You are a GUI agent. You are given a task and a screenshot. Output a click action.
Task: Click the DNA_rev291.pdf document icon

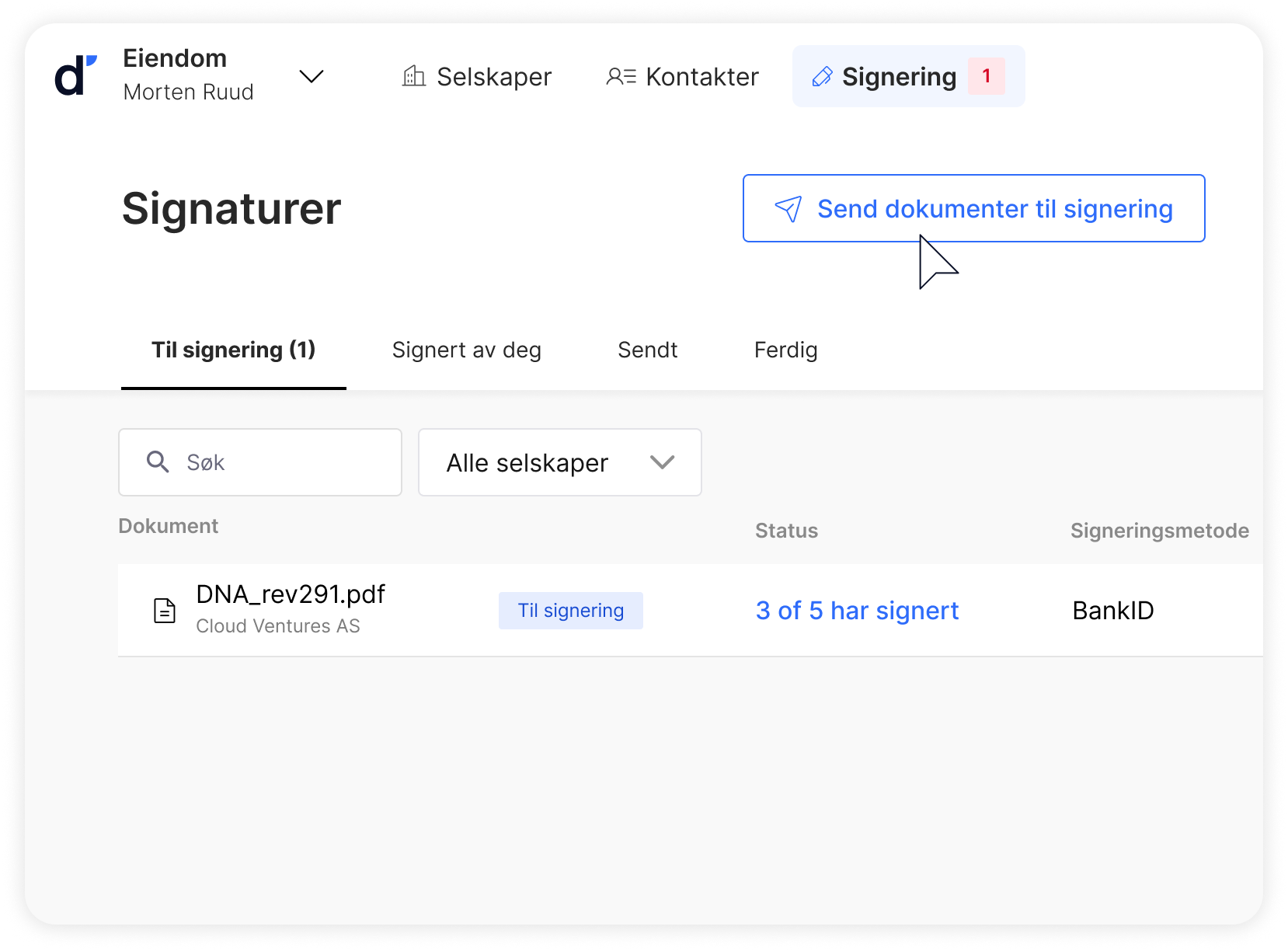[x=165, y=611]
